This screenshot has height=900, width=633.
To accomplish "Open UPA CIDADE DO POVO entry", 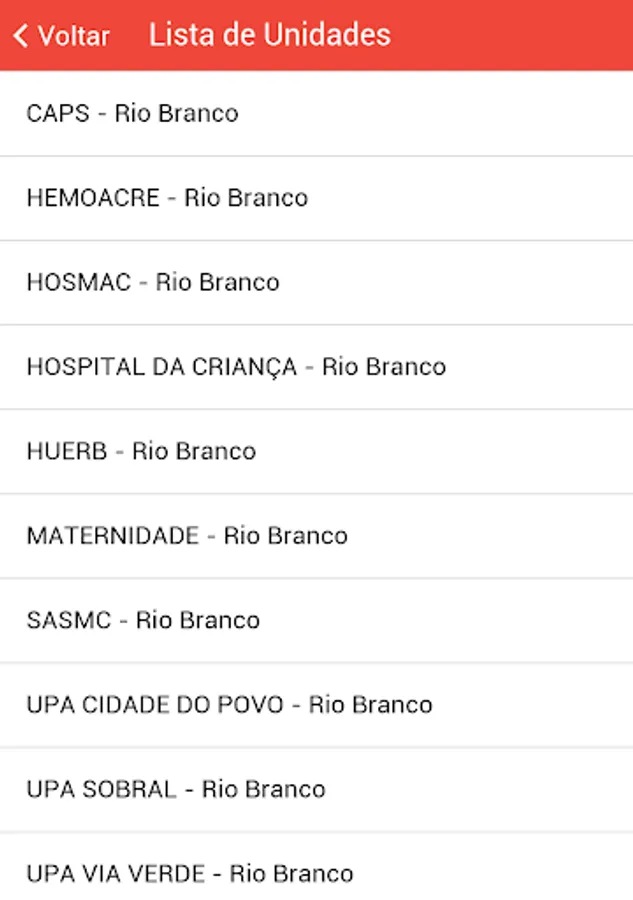I will tap(229, 705).
